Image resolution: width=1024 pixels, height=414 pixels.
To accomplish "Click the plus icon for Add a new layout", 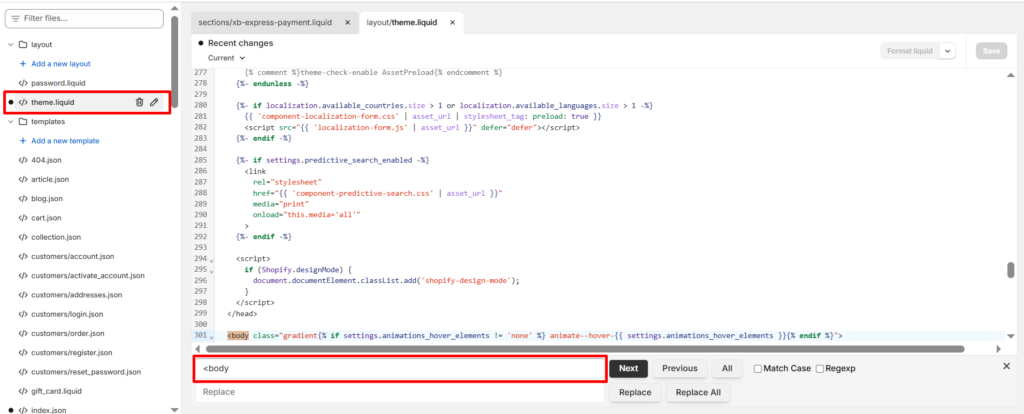I will 23,63.
